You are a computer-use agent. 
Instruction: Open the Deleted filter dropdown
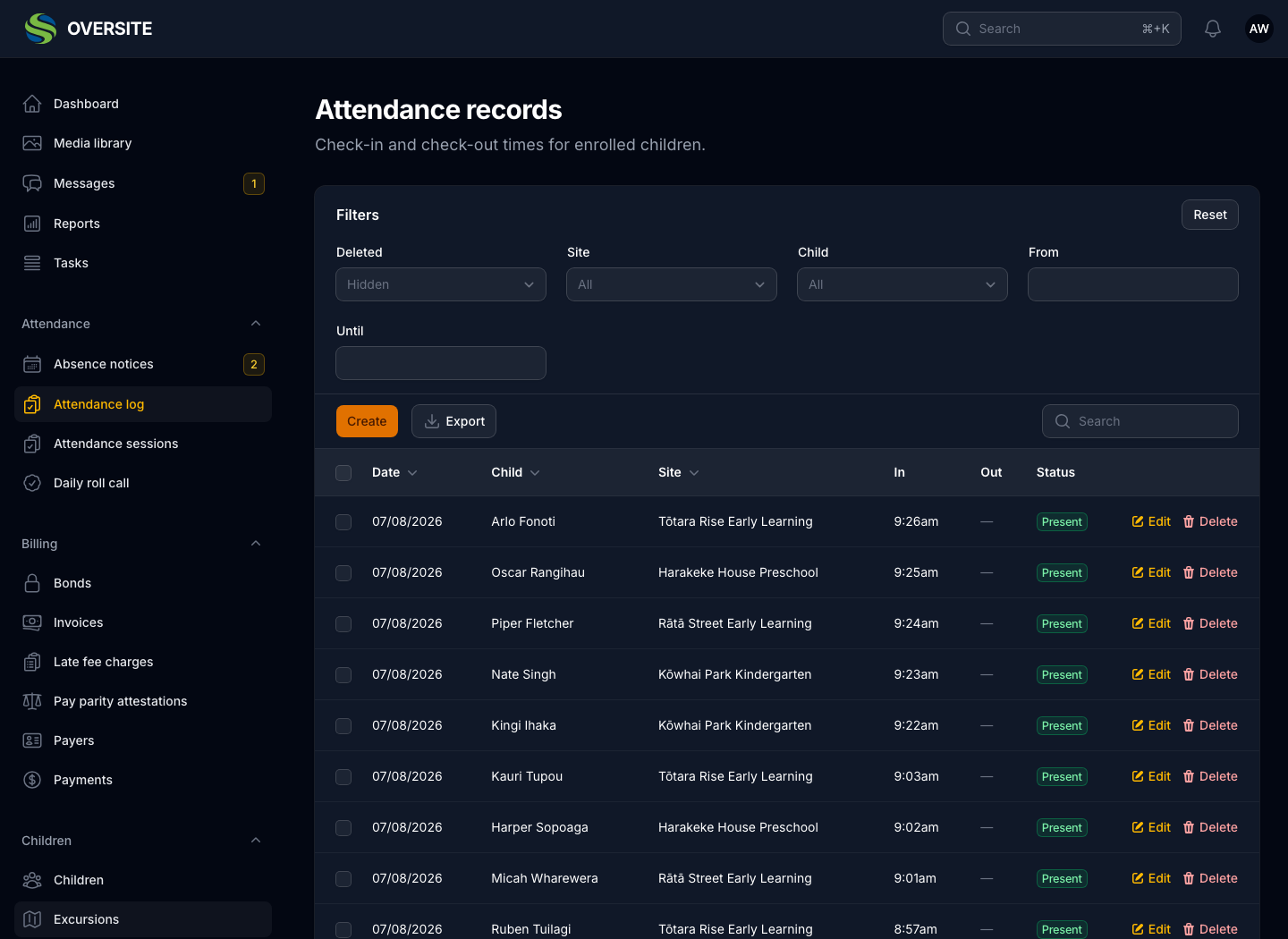click(441, 284)
